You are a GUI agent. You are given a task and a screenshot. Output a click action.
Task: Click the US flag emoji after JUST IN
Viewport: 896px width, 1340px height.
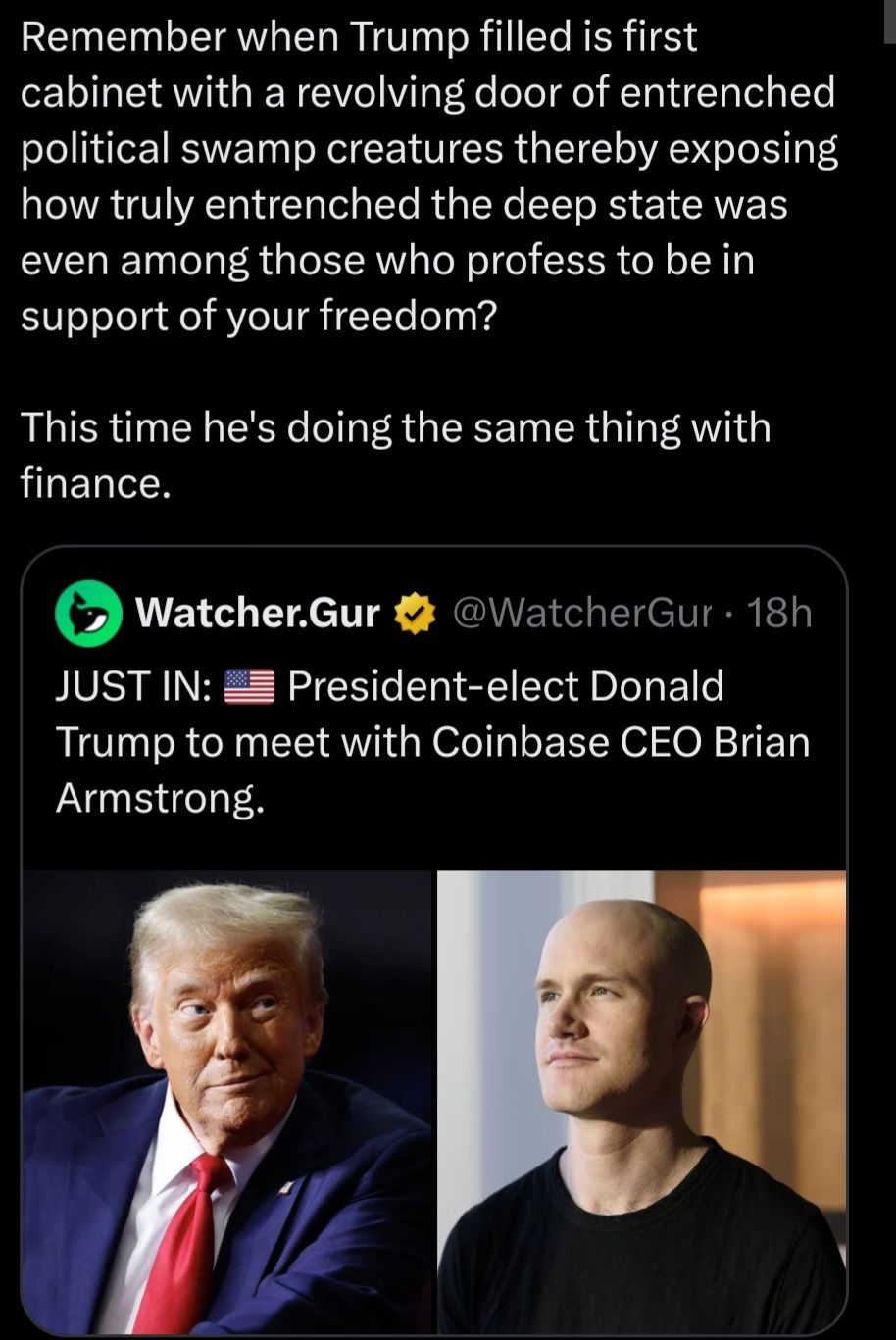tap(251, 687)
